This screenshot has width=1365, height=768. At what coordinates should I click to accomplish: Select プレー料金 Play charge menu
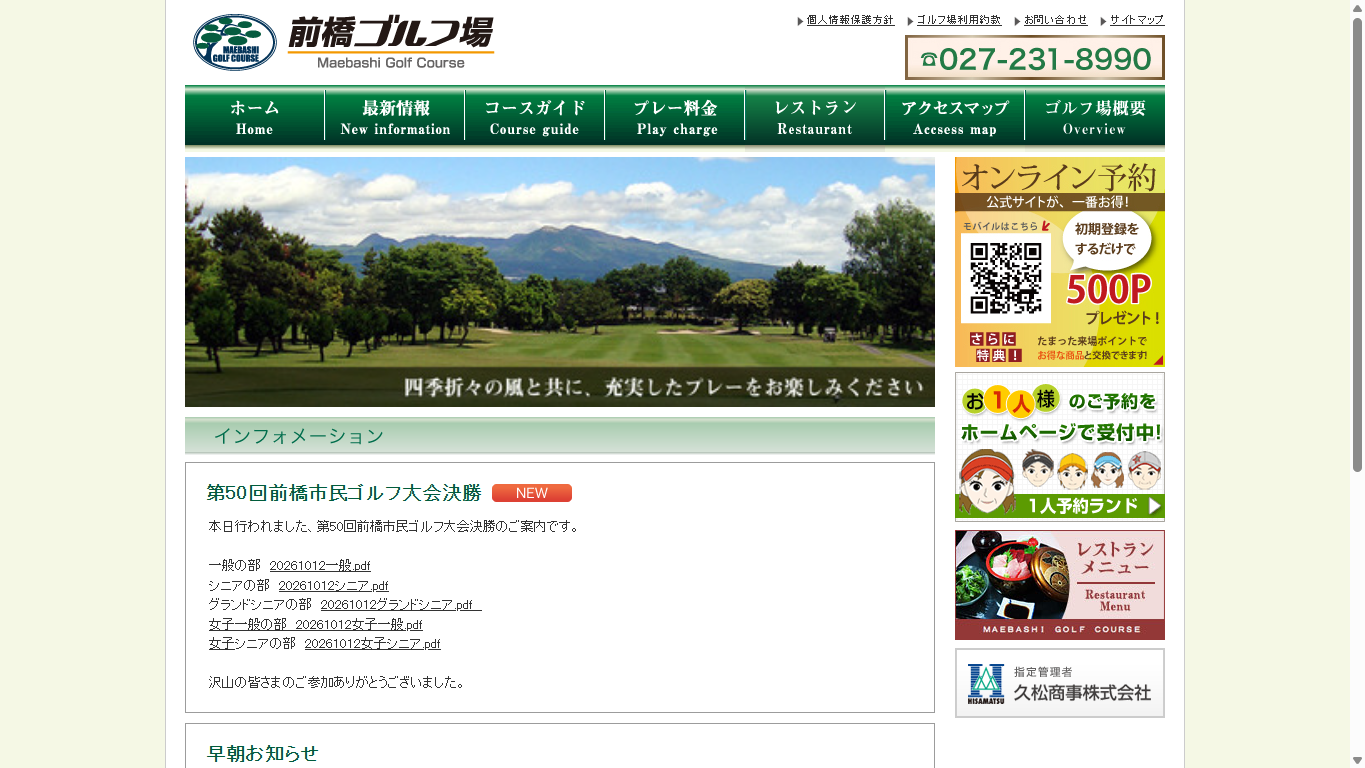tap(675, 116)
